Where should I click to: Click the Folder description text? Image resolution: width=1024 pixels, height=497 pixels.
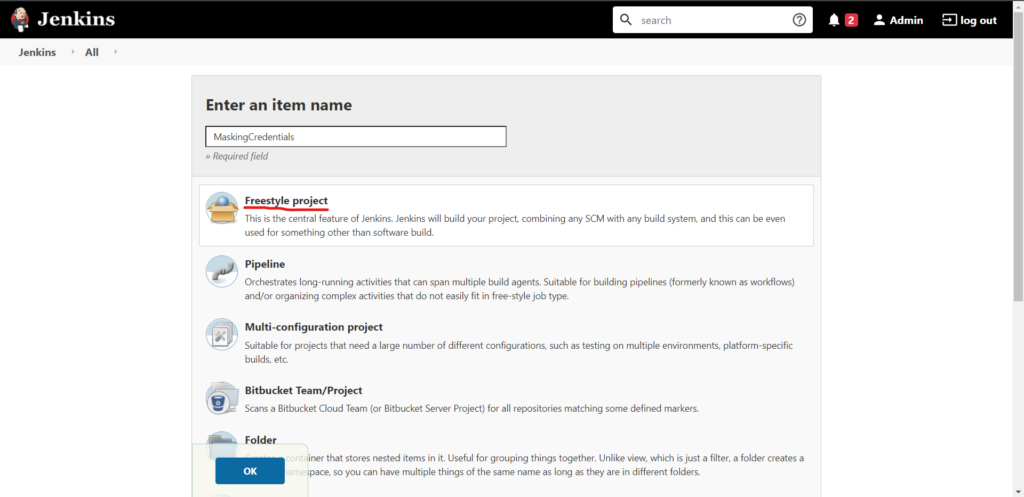524,465
